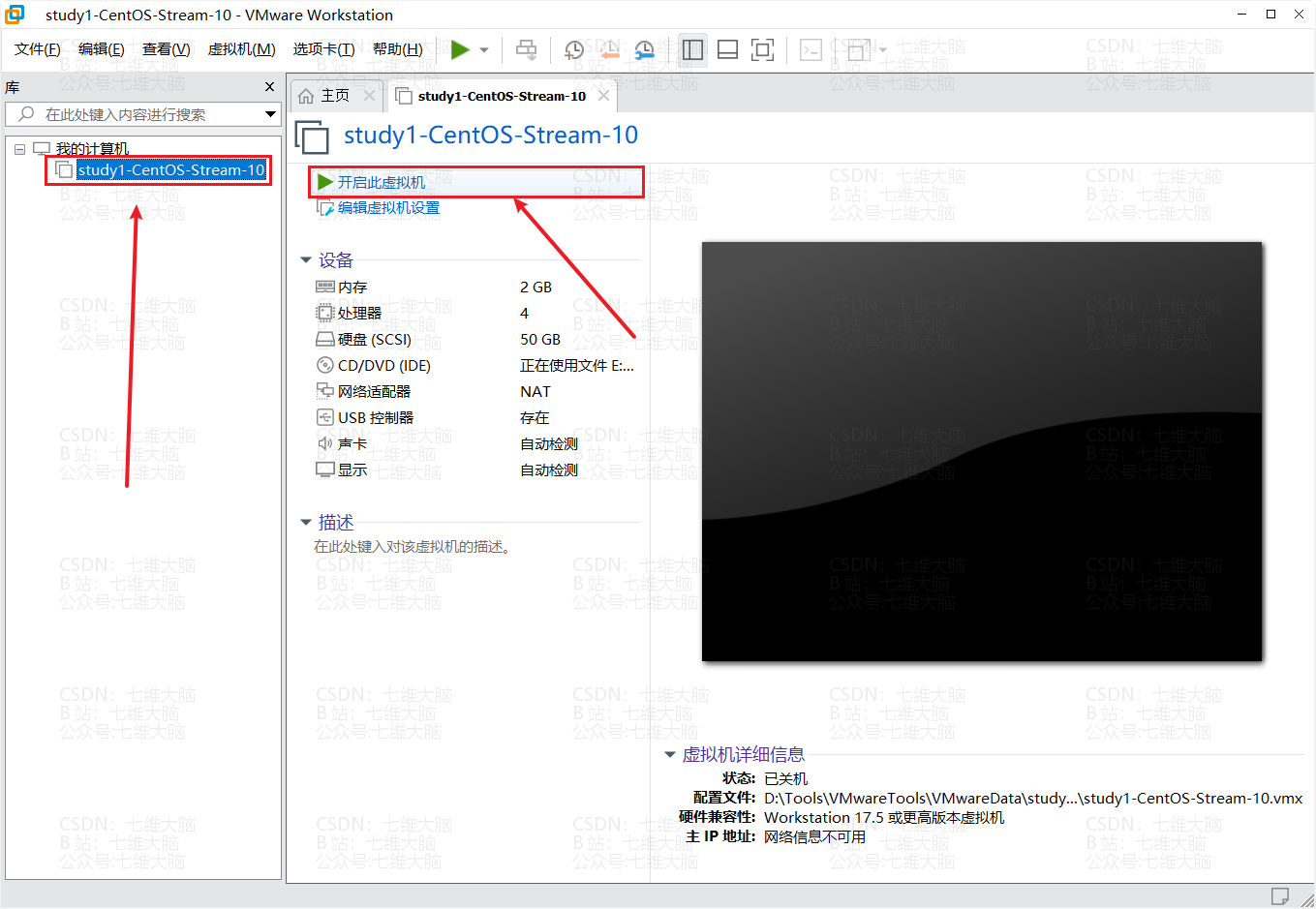
Task: Collapse the 虚拟机详细信息 section
Action: [x=669, y=755]
